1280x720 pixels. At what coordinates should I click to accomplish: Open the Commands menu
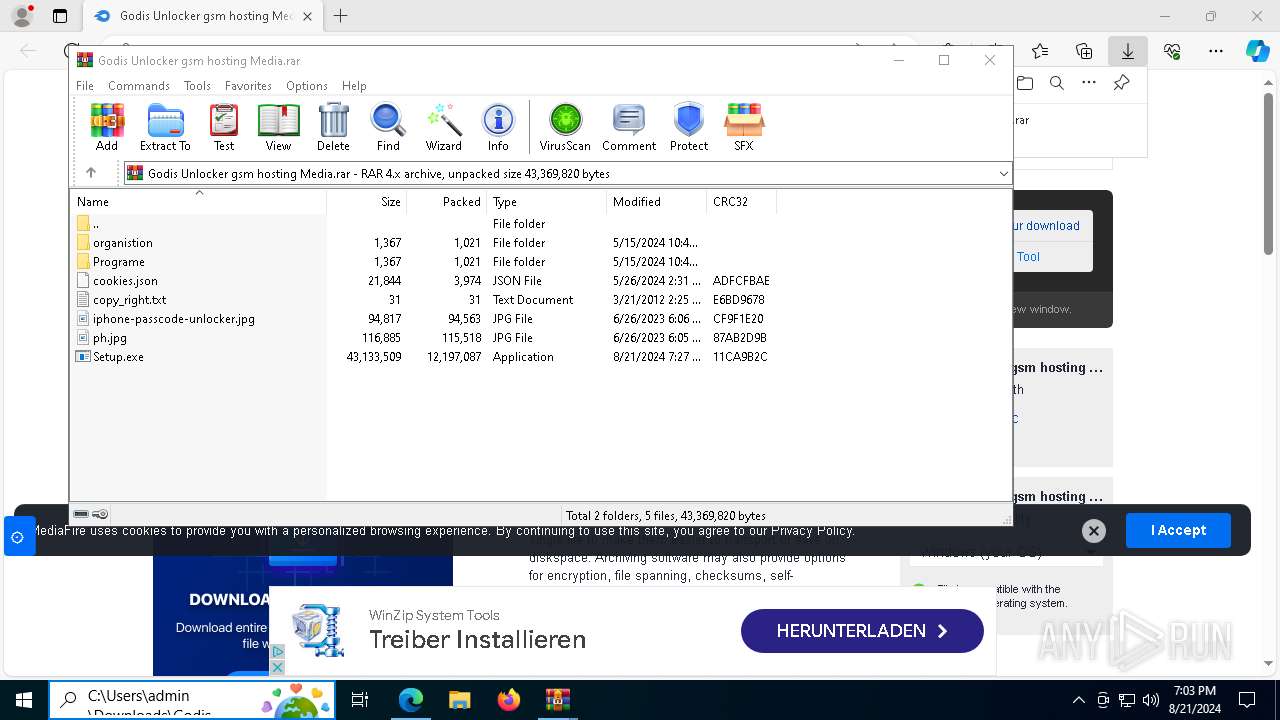coord(139,86)
